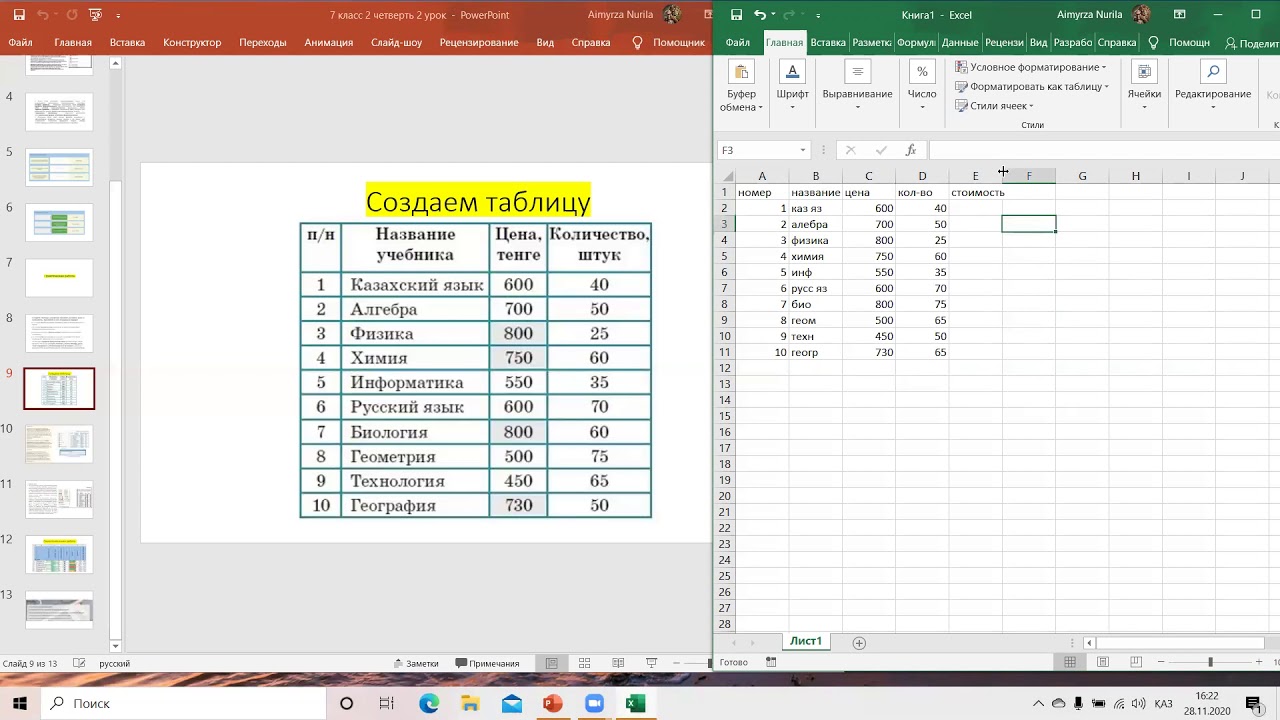Image resolution: width=1280 pixels, height=720 pixels.
Task: Click the PowerPoint slideshow status bar icon
Action: 651,663
